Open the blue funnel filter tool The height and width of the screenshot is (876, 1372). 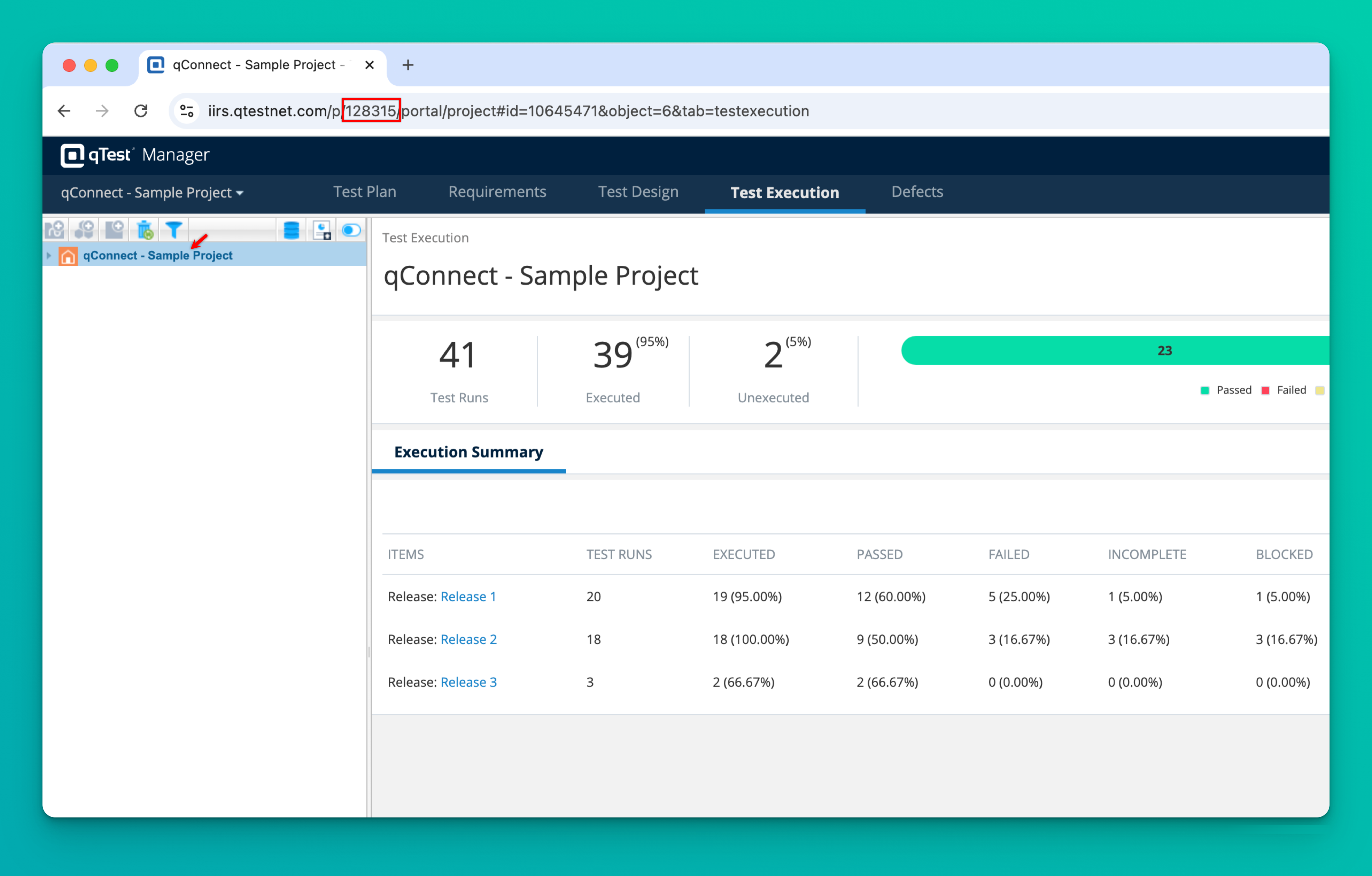coord(174,230)
